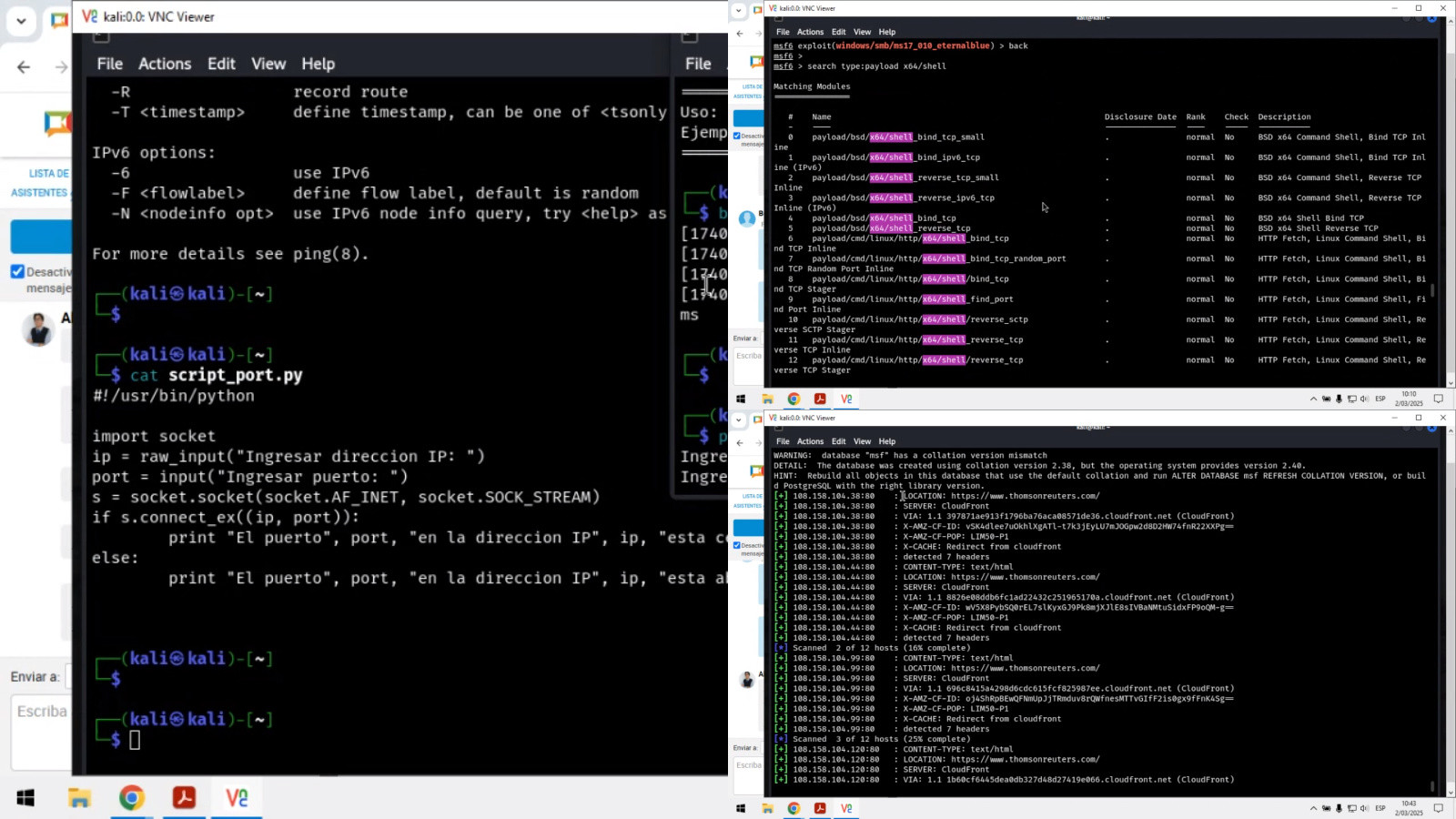This screenshot has width=1456, height=819.
Task: Open the Edit menu above the ping options terminal
Action: tap(221, 64)
